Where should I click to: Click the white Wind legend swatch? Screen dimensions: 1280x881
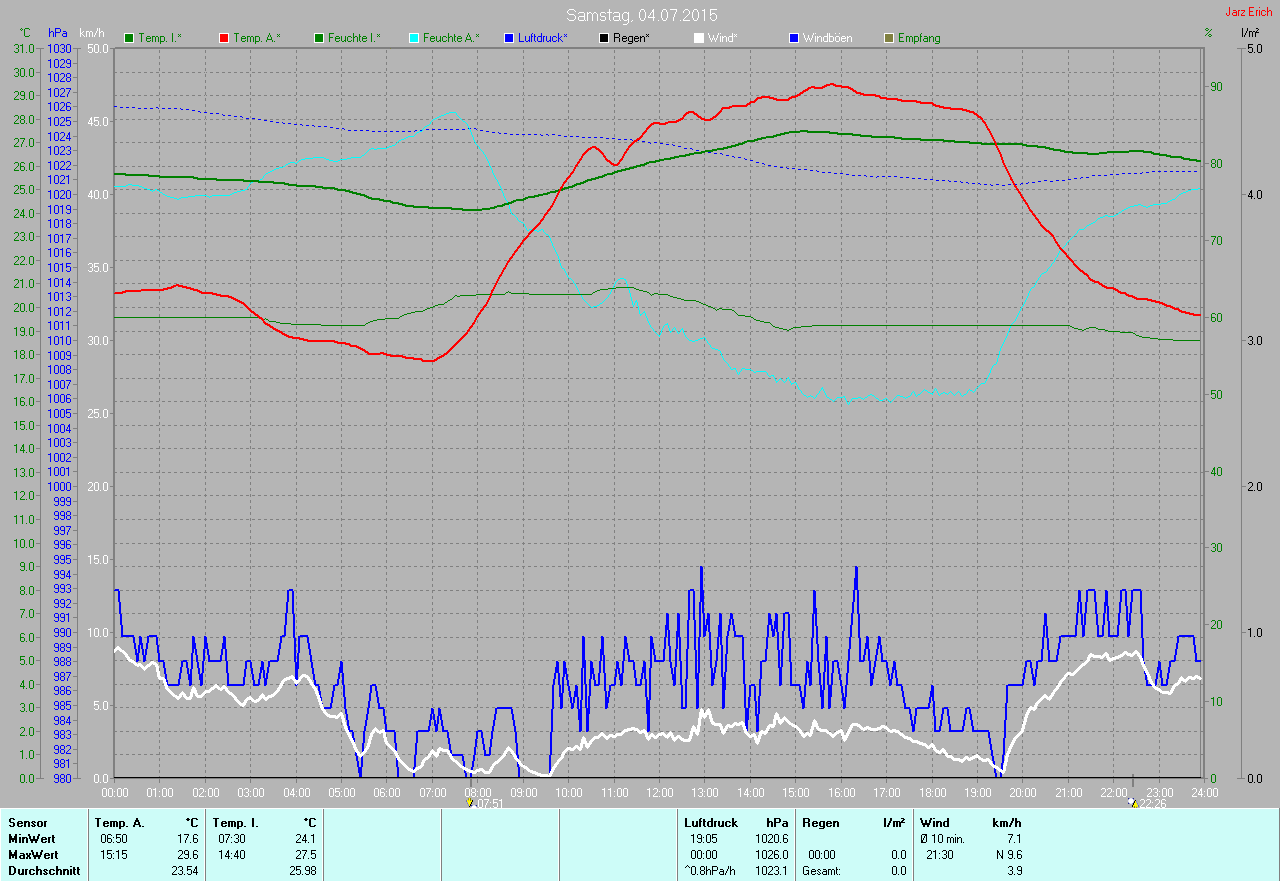tap(699, 38)
